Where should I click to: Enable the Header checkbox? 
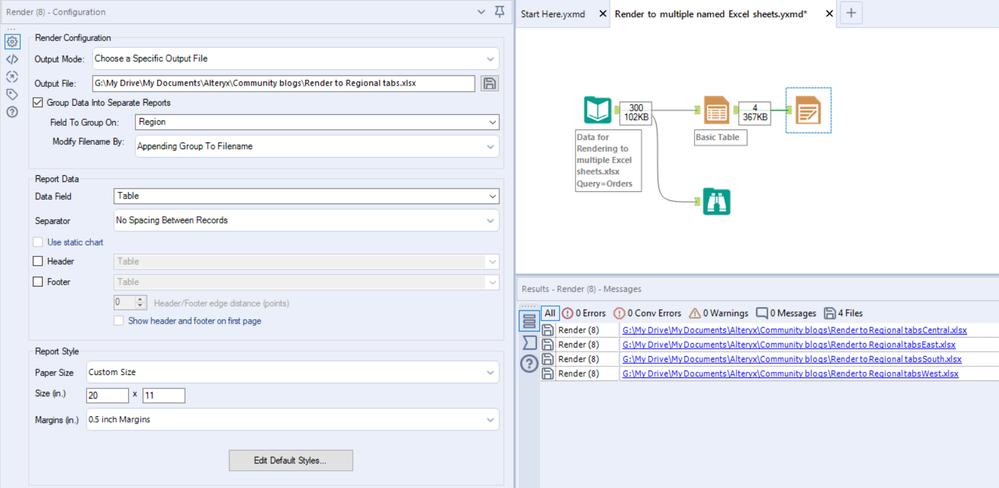point(38,261)
